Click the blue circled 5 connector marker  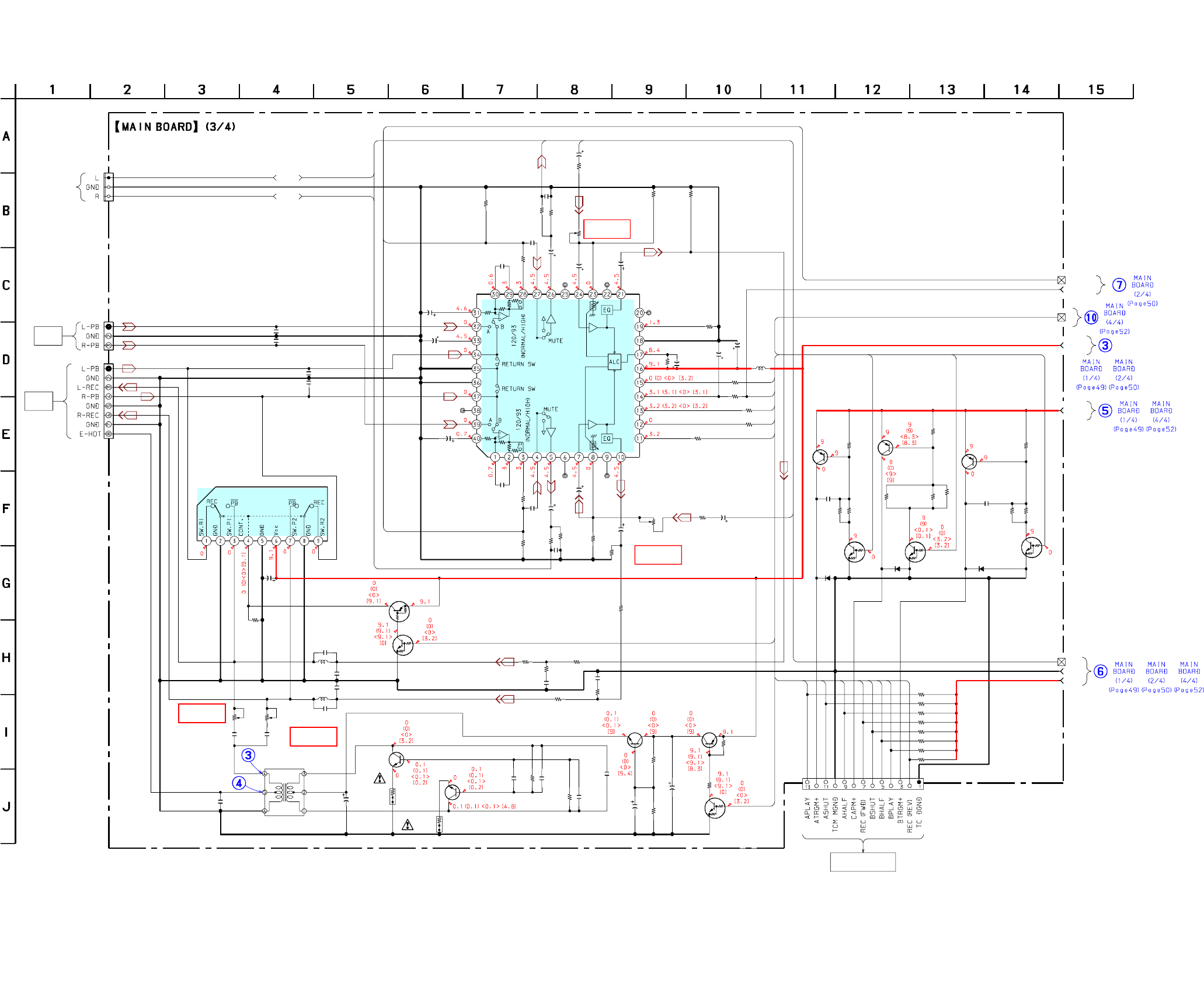point(1105,410)
